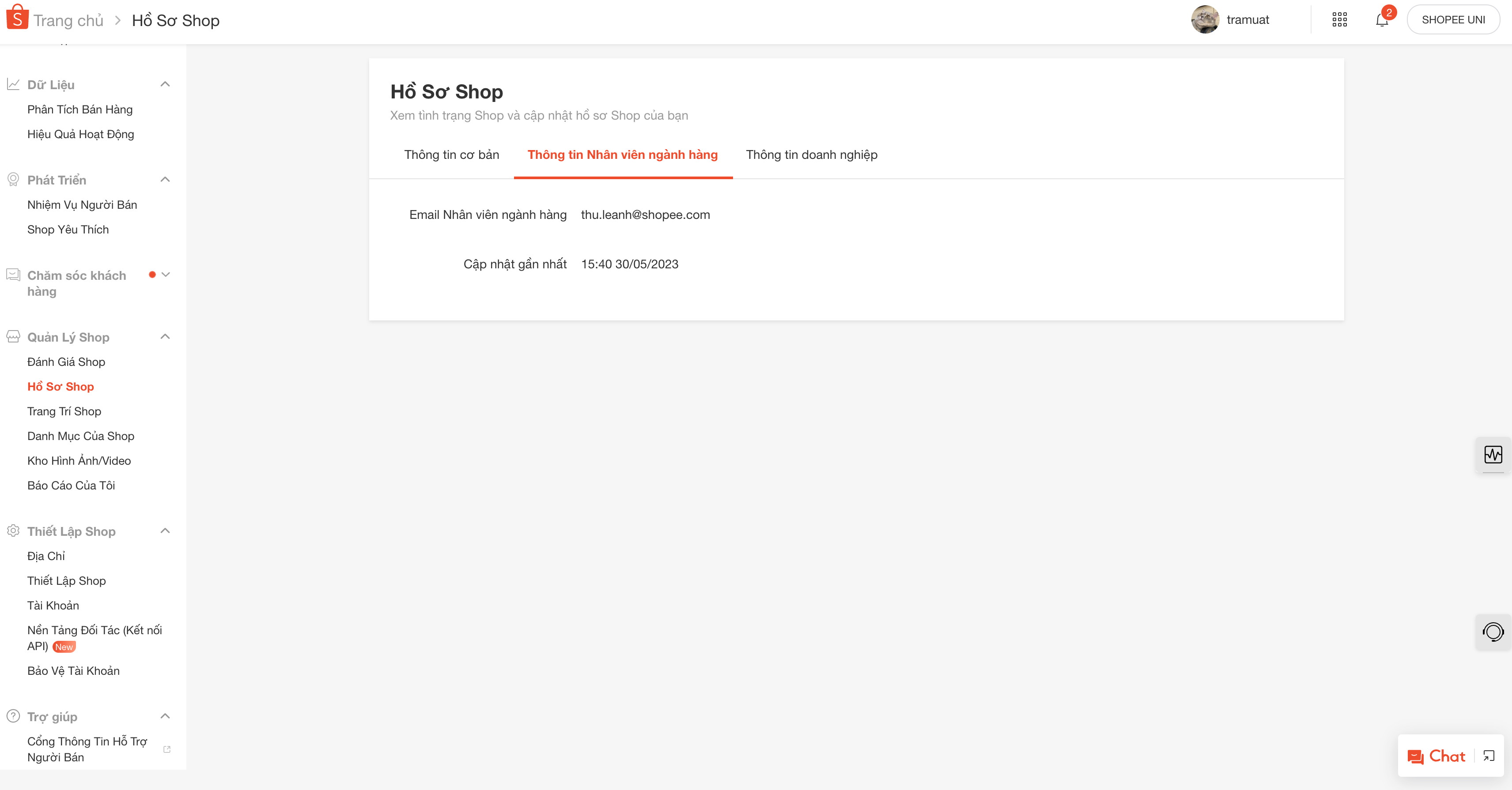Collapse the Phát Triển section
Screen dimensions: 1512x790
tap(166, 180)
